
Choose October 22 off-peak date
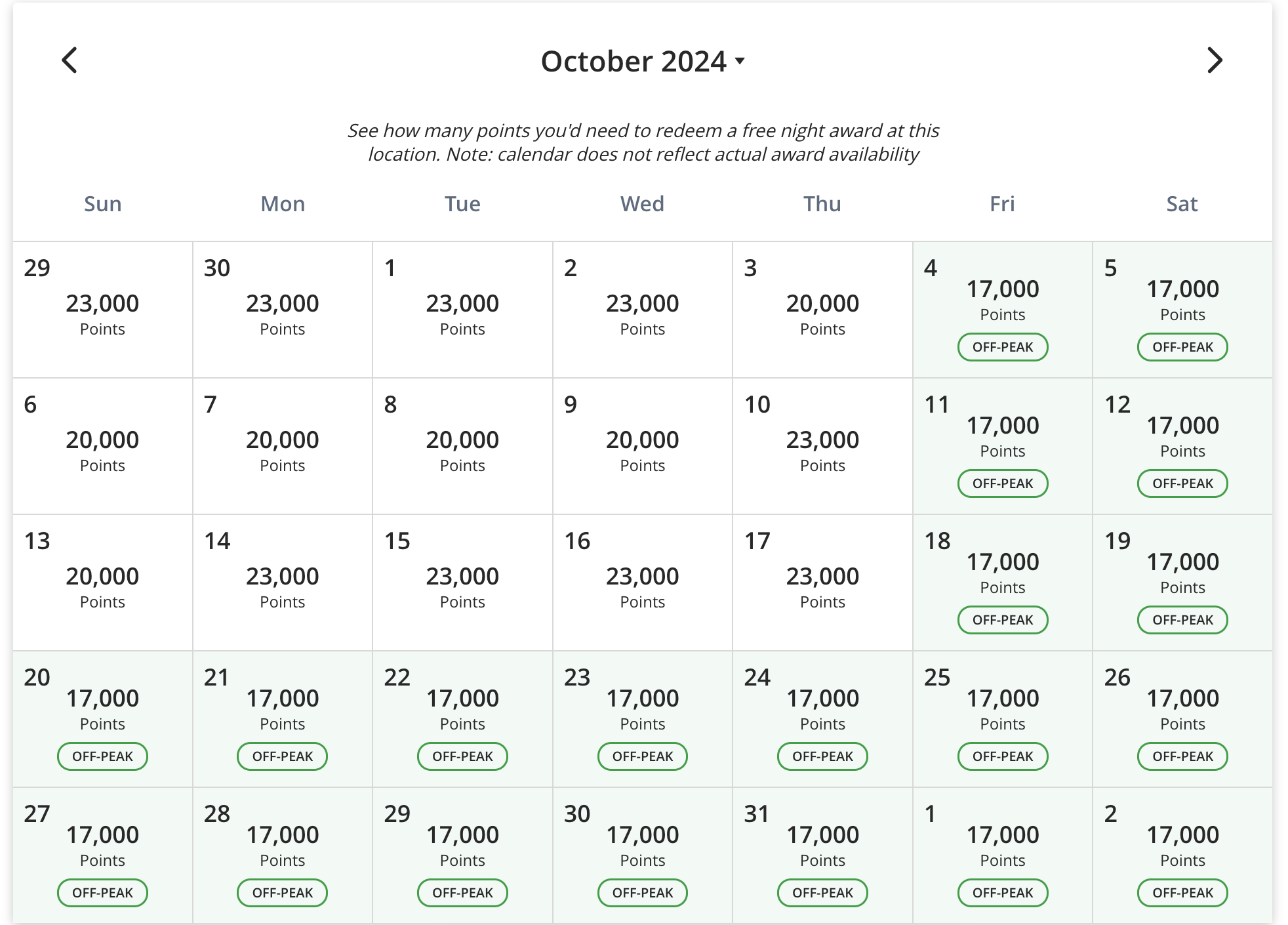point(462,719)
